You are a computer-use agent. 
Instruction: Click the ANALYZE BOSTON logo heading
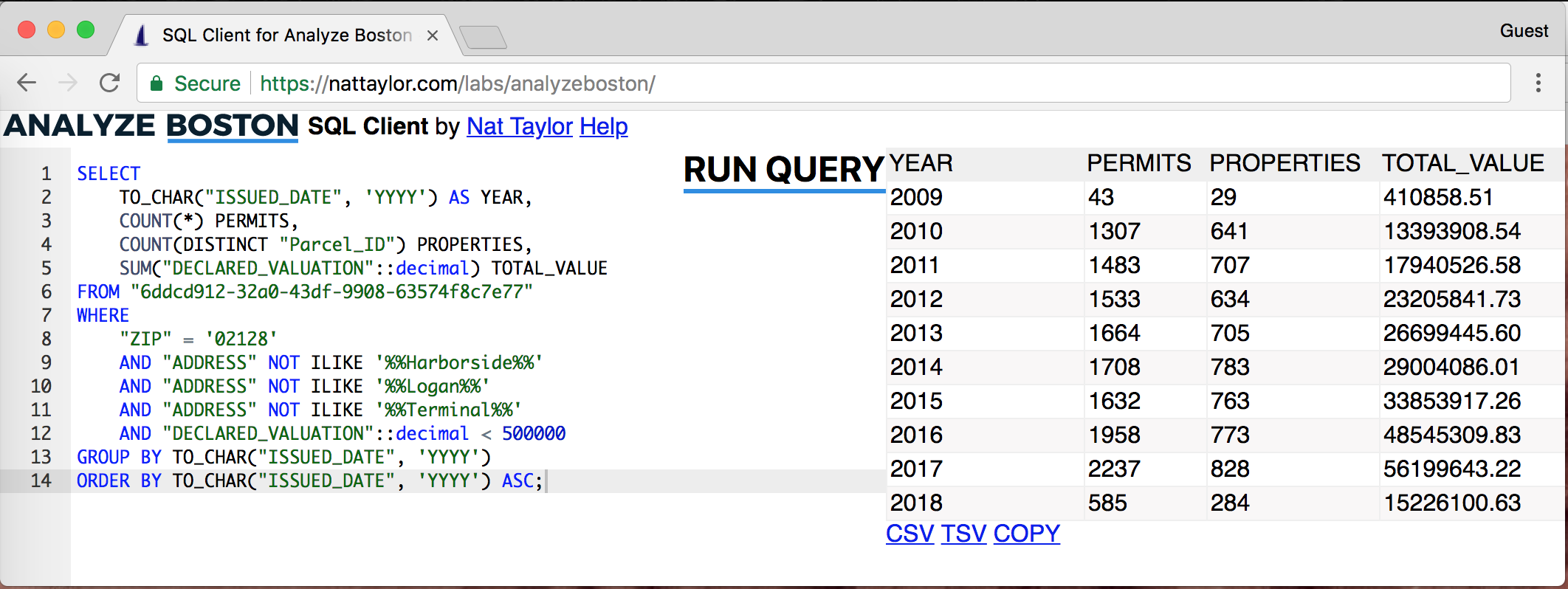pyautogui.click(x=151, y=126)
